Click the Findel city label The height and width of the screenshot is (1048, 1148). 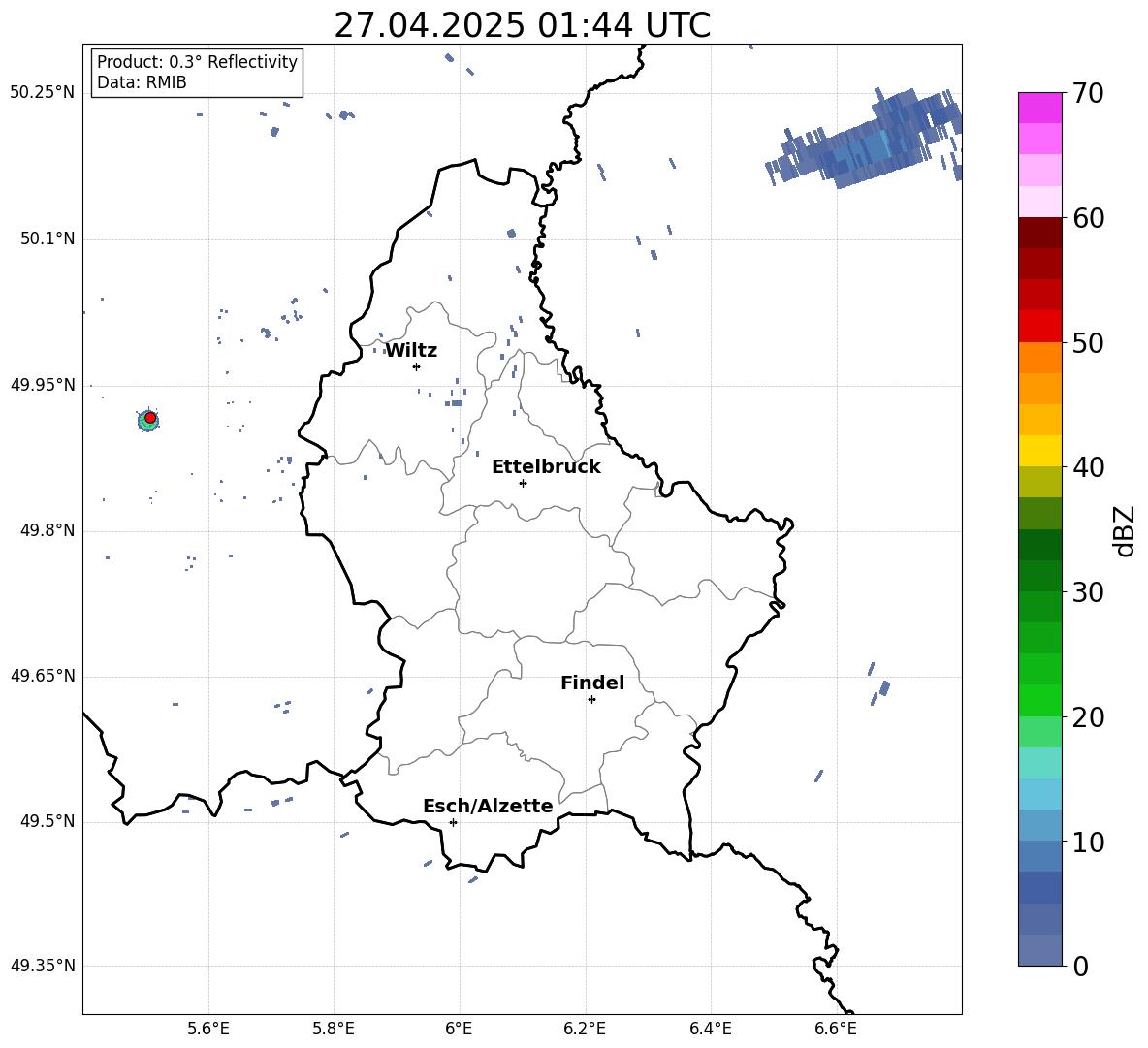click(x=592, y=683)
